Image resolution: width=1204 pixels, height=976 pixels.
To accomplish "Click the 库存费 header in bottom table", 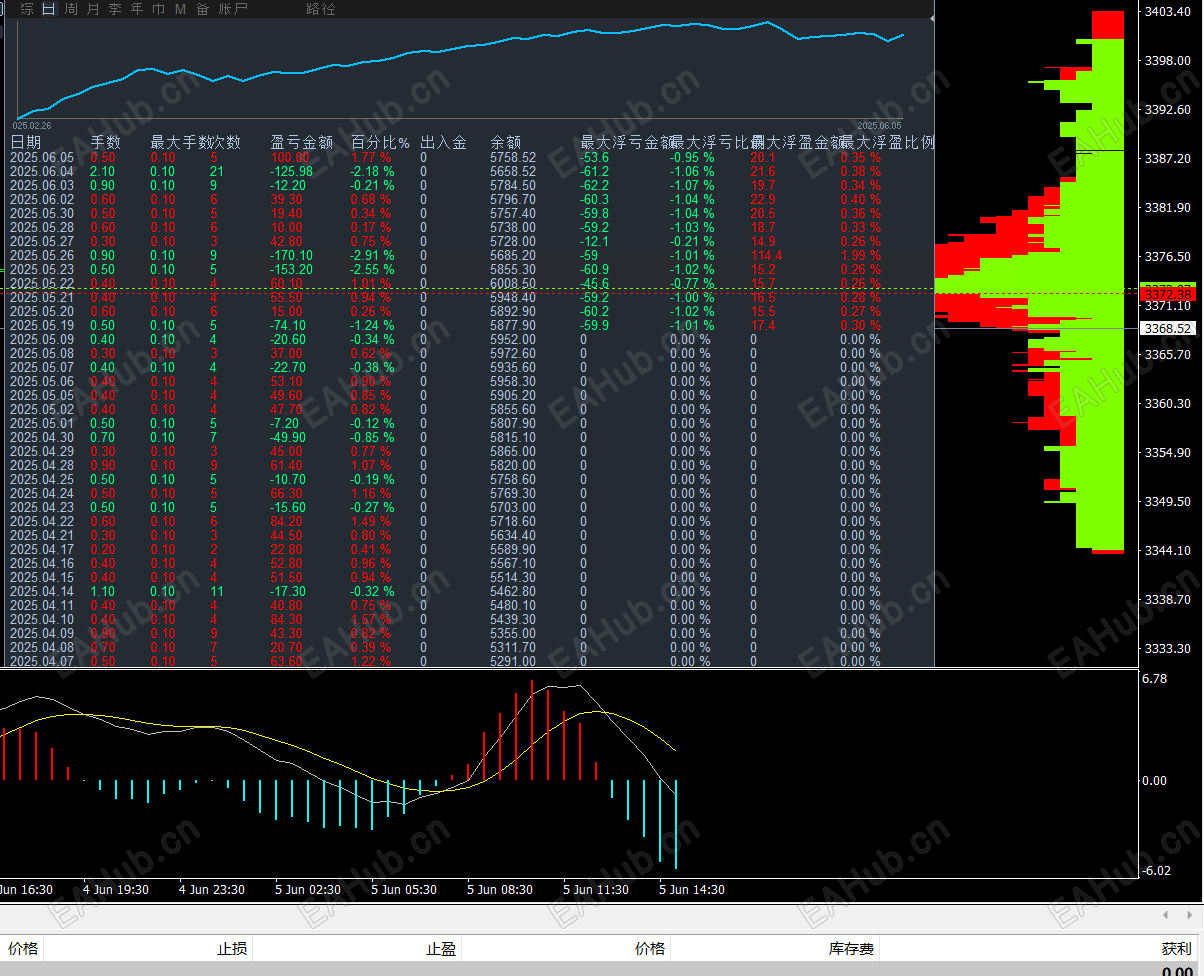I will point(851,949).
